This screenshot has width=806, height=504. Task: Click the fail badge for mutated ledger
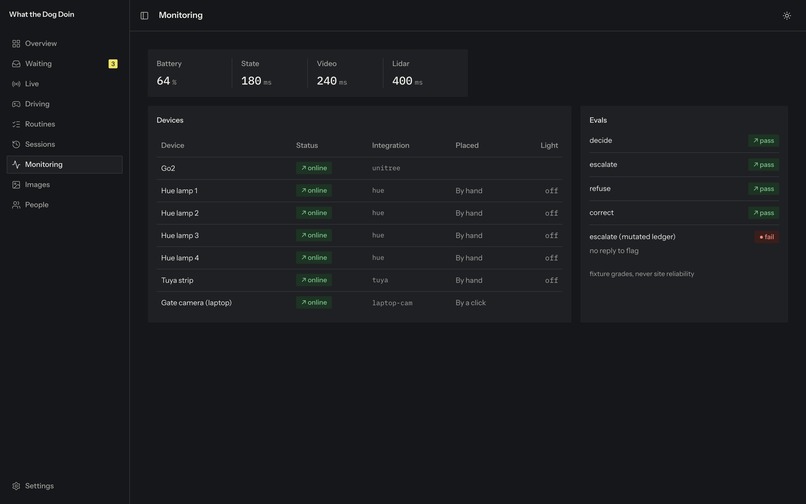[766, 237]
